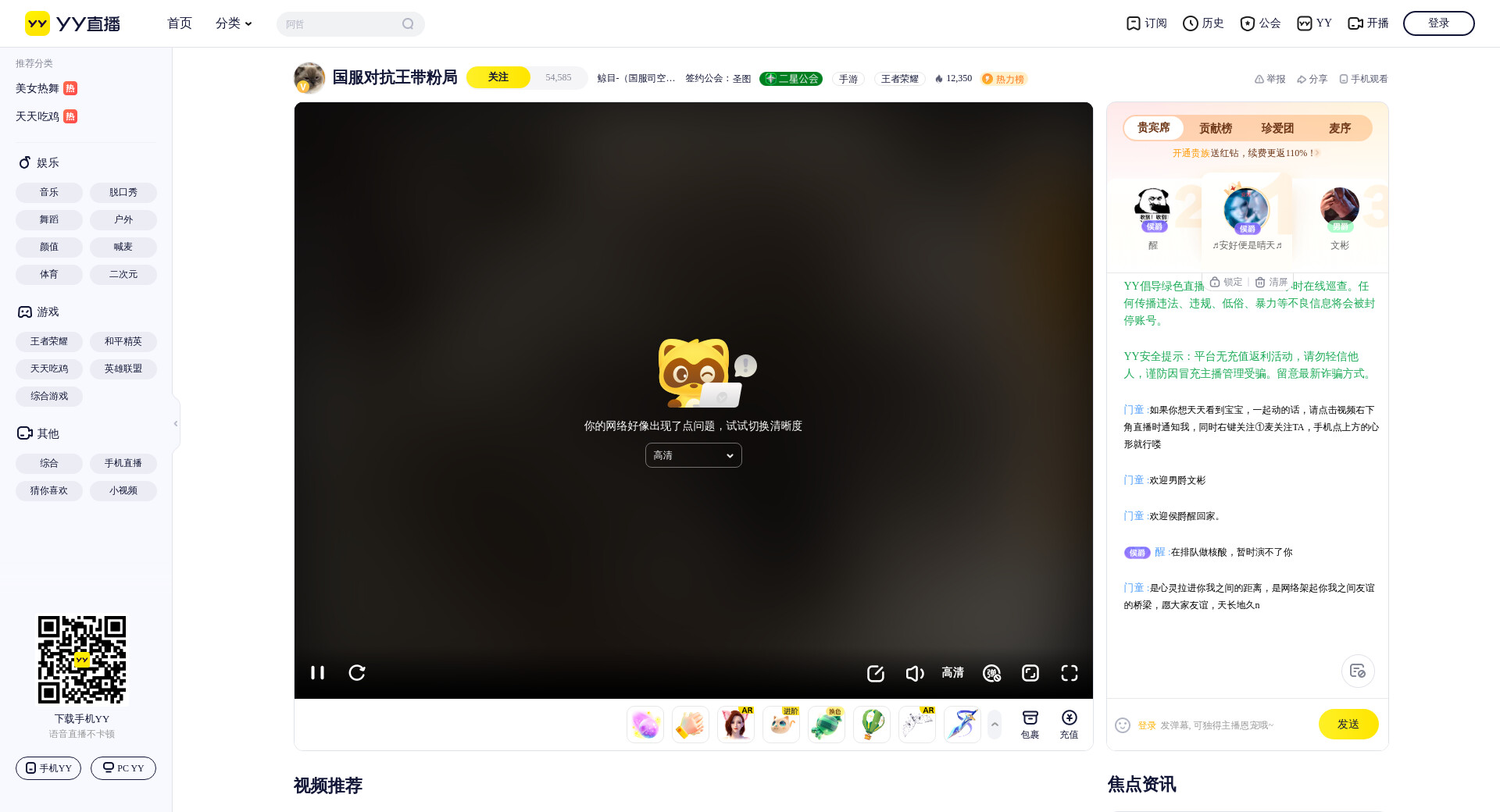This screenshot has width=1500, height=812.
Task: Send the AR cat-ear girl gift
Action: [736, 725]
